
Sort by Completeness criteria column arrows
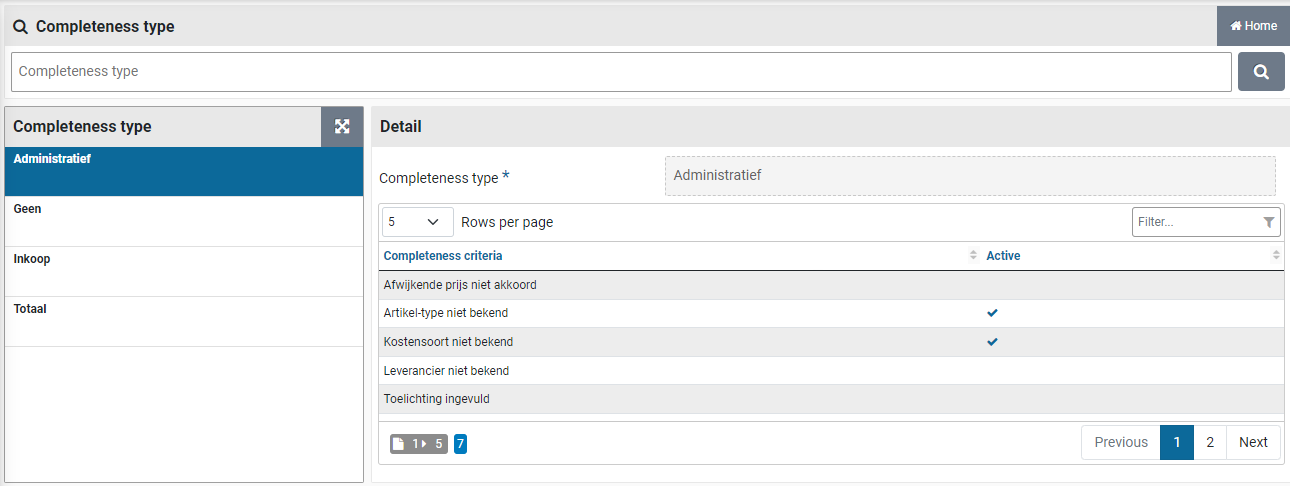pyautogui.click(x=973, y=256)
